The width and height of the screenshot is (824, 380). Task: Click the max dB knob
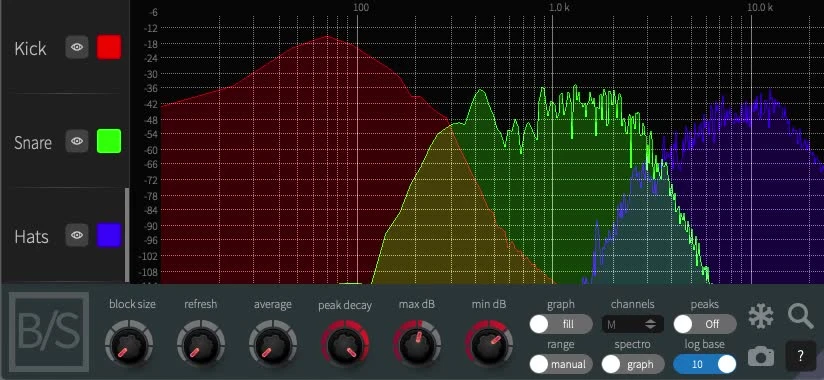click(417, 346)
